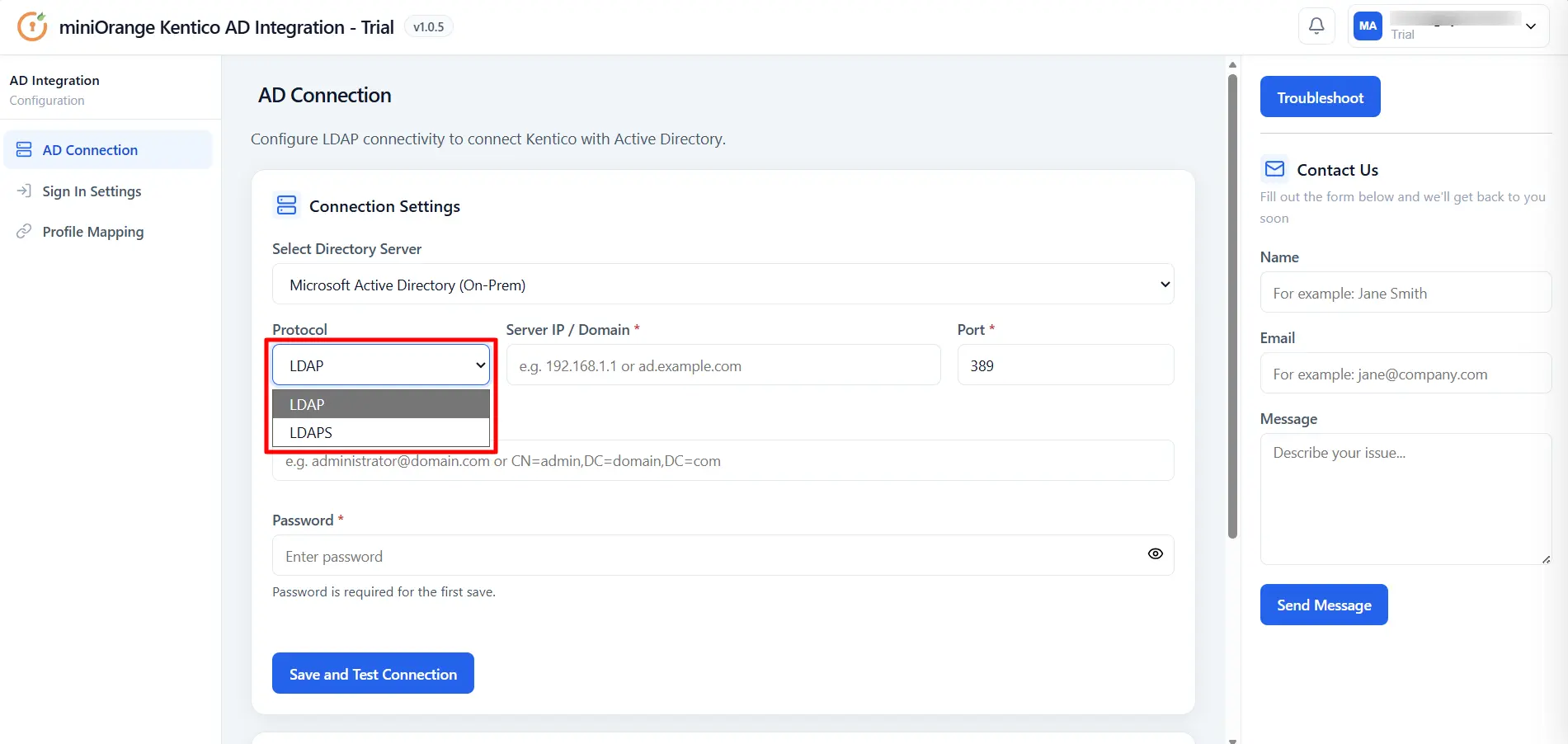Open the notifications bell
The image size is (1568, 744).
(1316, 26)
